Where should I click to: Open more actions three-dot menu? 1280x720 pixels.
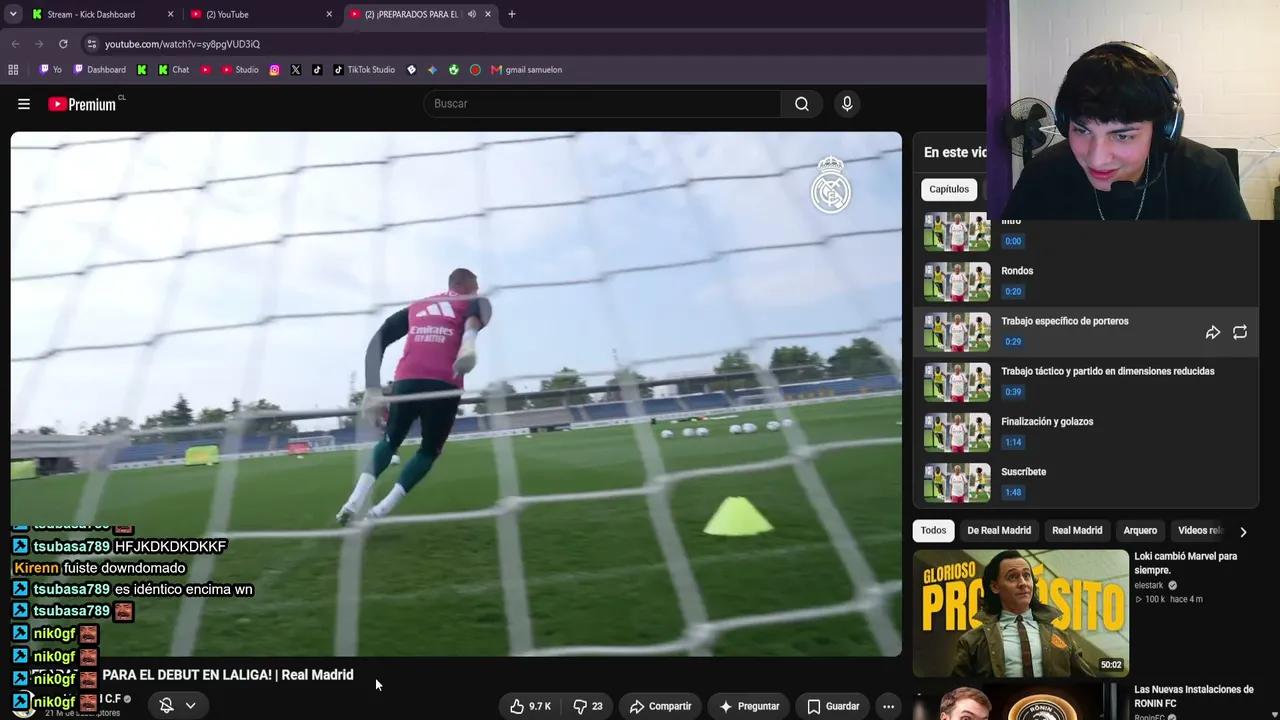point(888,706)
